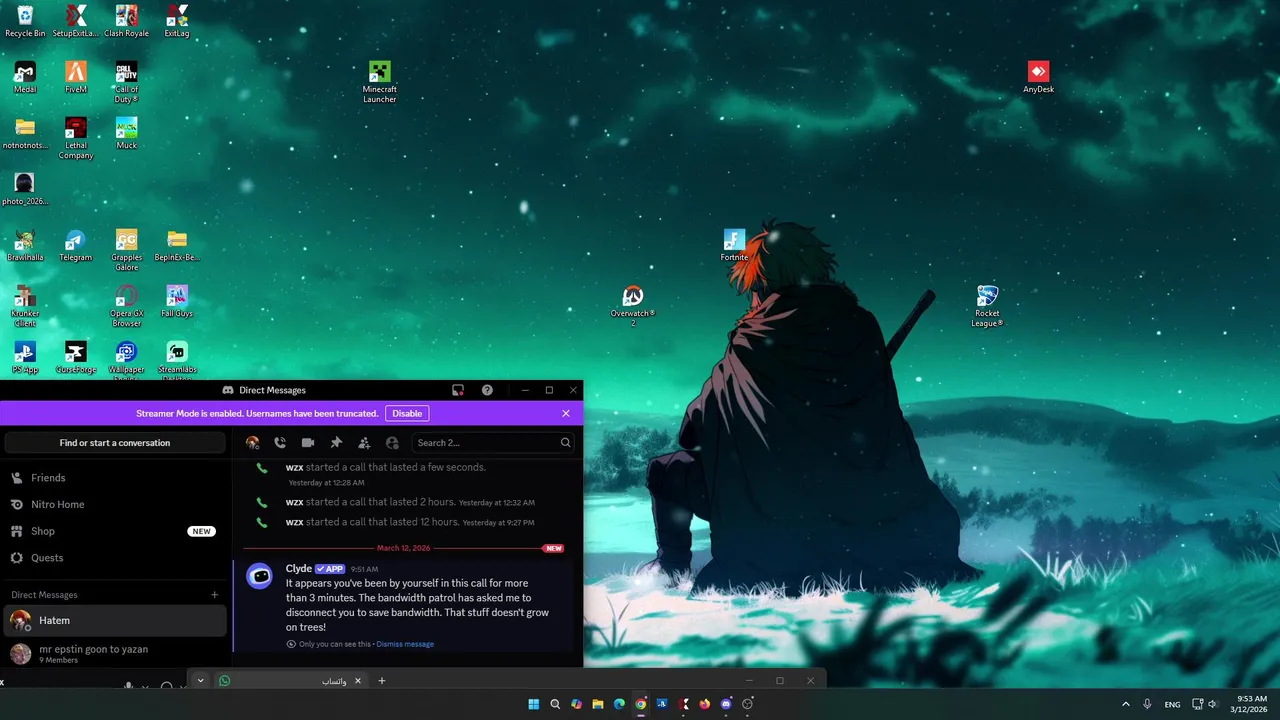Open the Discord Shop
Viewport: 1280px width, 720px height.
point(114,531)
